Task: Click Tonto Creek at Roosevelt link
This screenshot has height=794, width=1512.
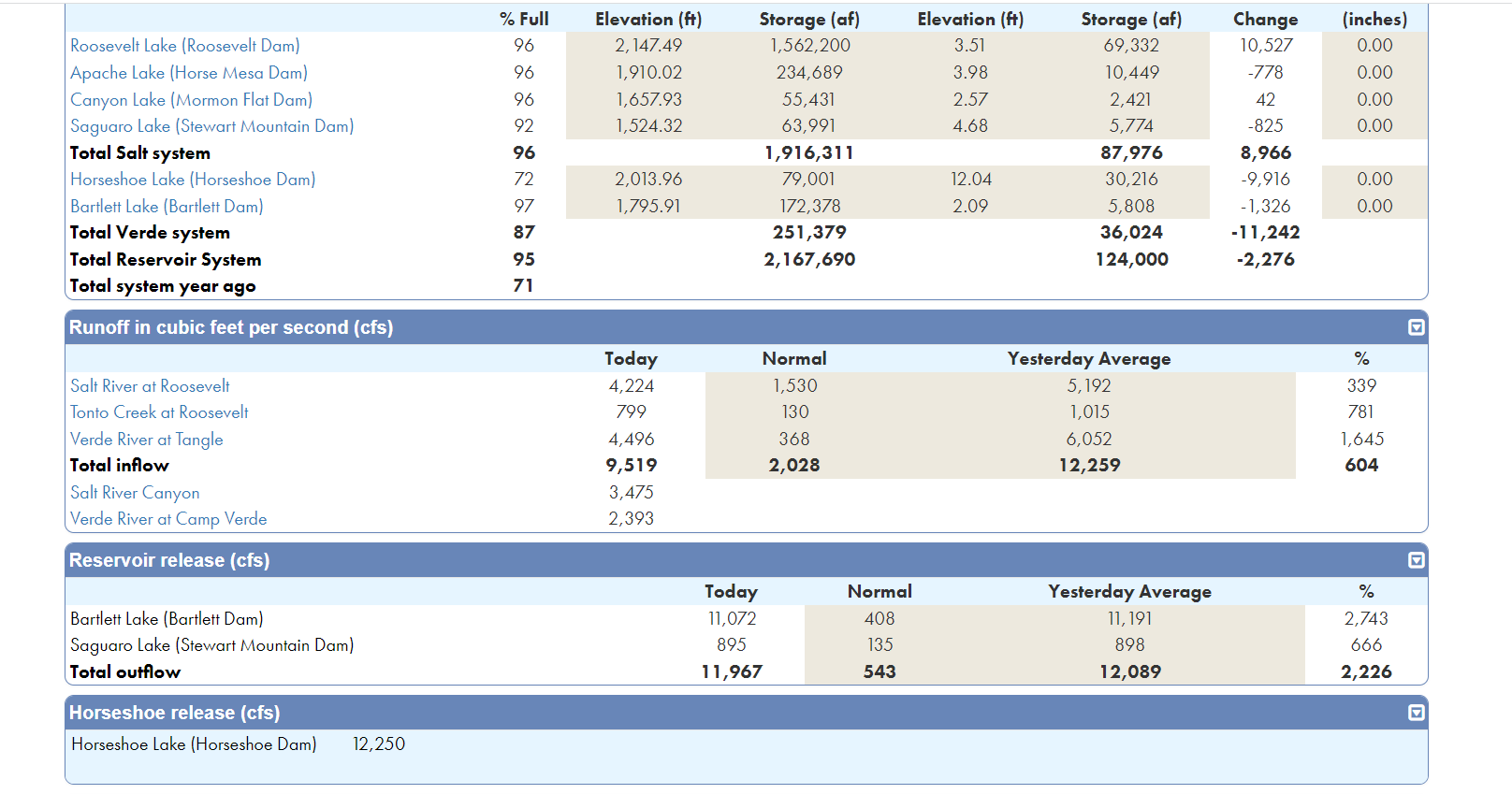Action: pos(159,412)
